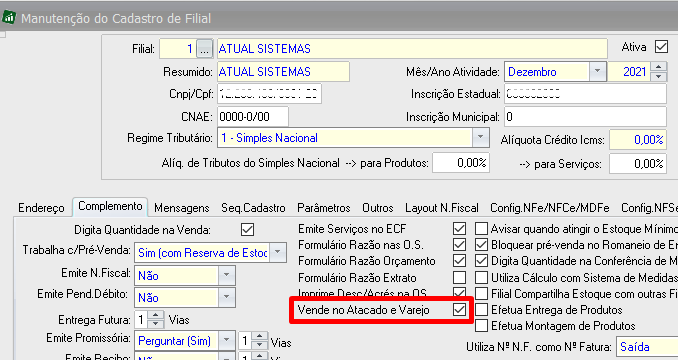Screen dimensions: 678x360
Task: Toggle Emite Serviços no ECF checkbox
Action: 459,229
